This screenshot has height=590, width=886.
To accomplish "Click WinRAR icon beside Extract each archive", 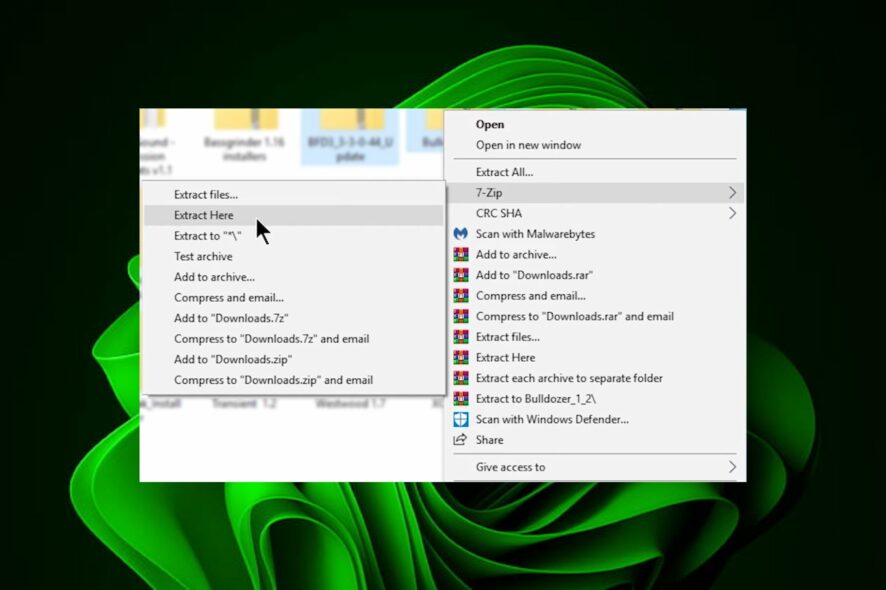I will click(461, 378).
